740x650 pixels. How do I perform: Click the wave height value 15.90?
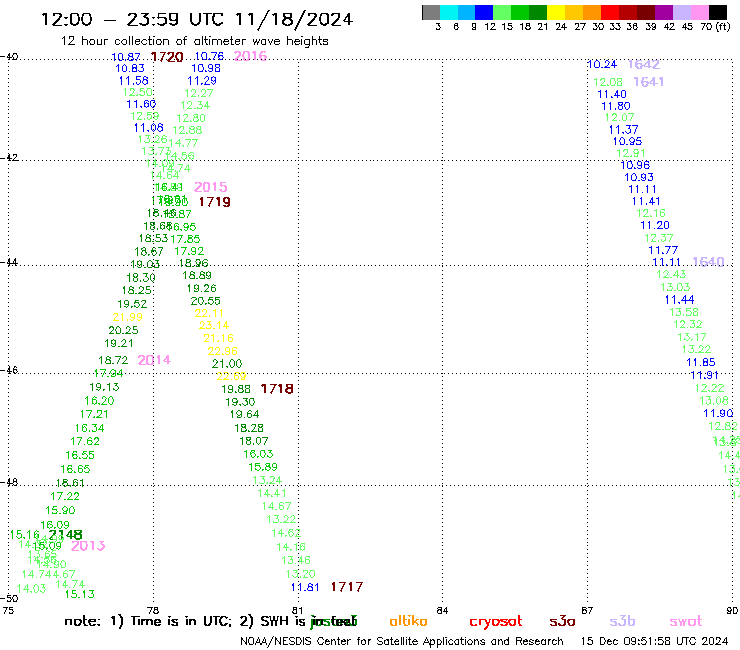click(60, 510)
